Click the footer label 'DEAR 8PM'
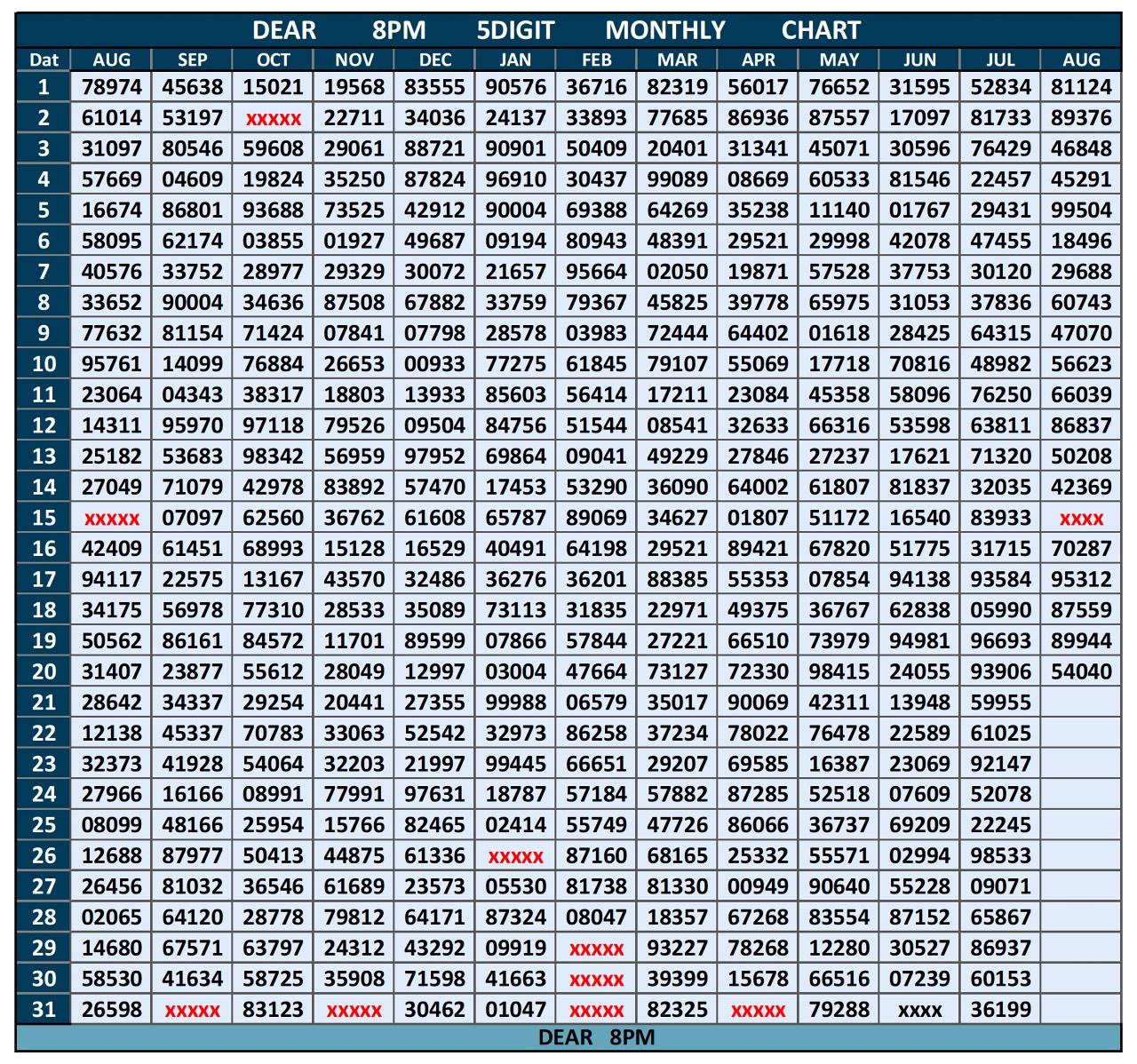The height and width of the screenshot is (1064, 1137). coord(596,1036)
